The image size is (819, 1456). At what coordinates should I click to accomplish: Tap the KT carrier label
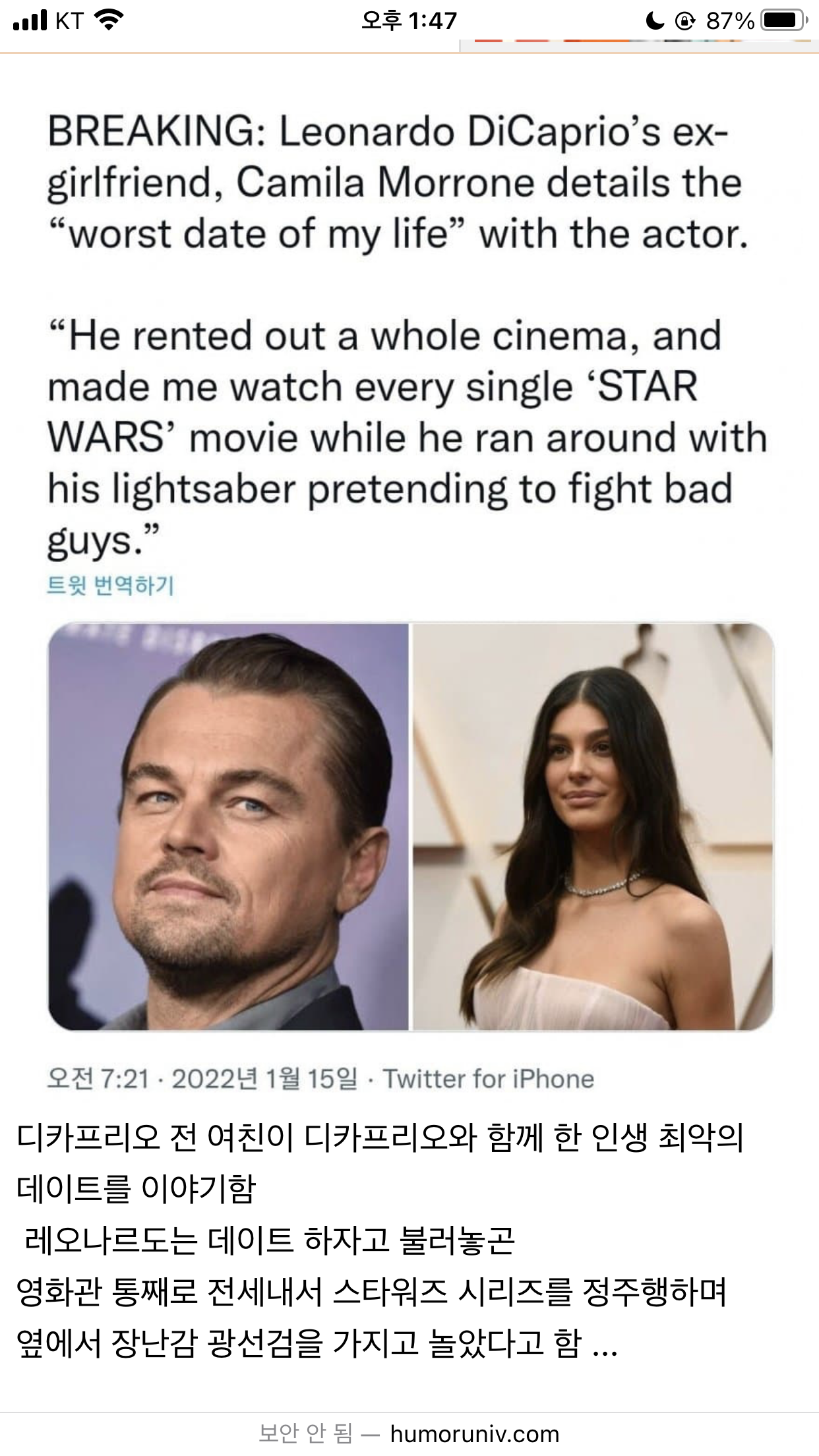tap(69, 21)
